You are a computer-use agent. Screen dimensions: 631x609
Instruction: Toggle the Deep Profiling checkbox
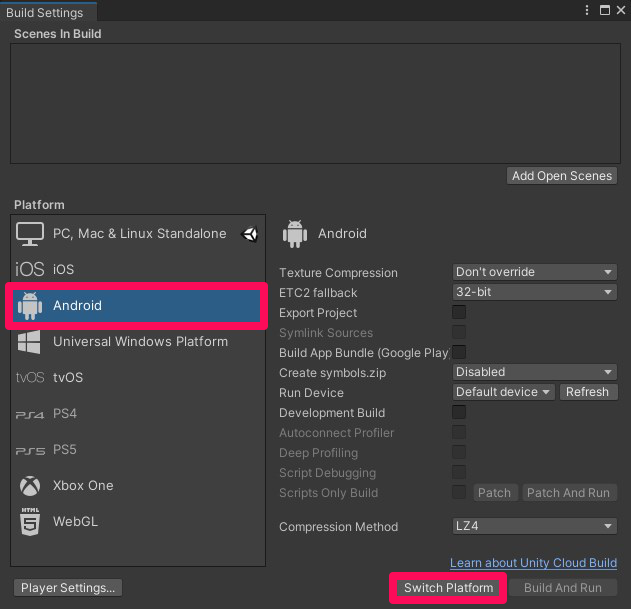459,452
